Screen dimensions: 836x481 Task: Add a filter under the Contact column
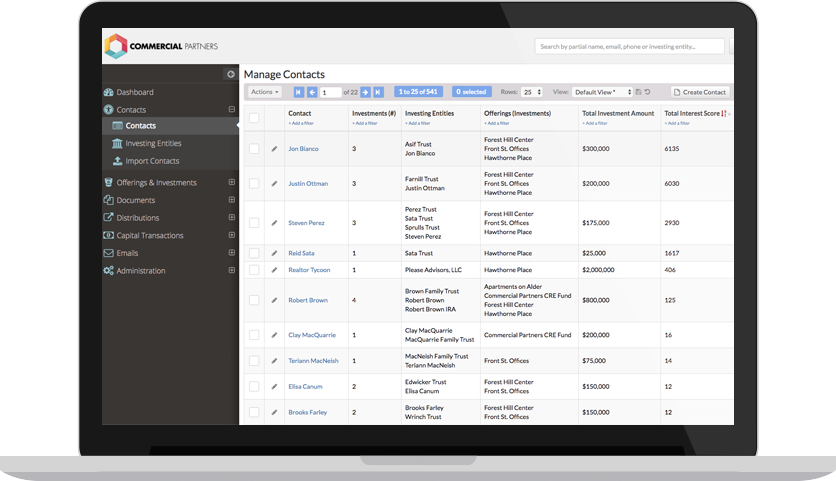(x=301, y=123)
